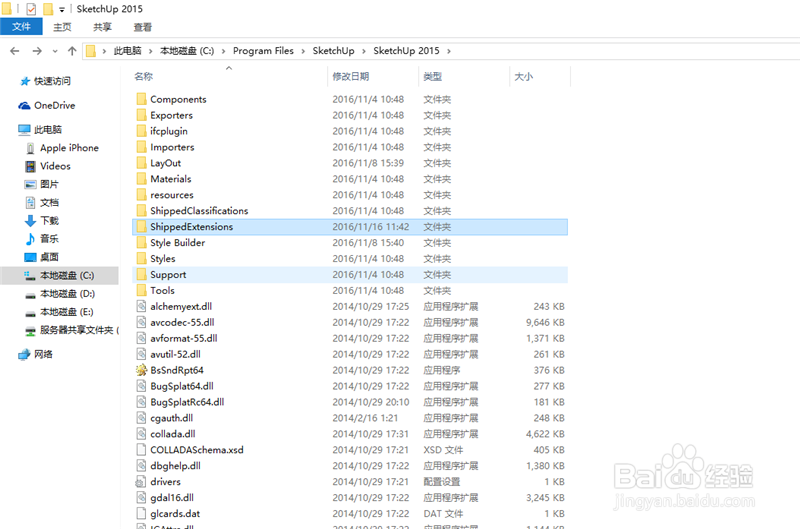The height and width of the screenshot is (529, 800).
Task: Click the quick access new folder icon
Action: click(x=48, y=9)
